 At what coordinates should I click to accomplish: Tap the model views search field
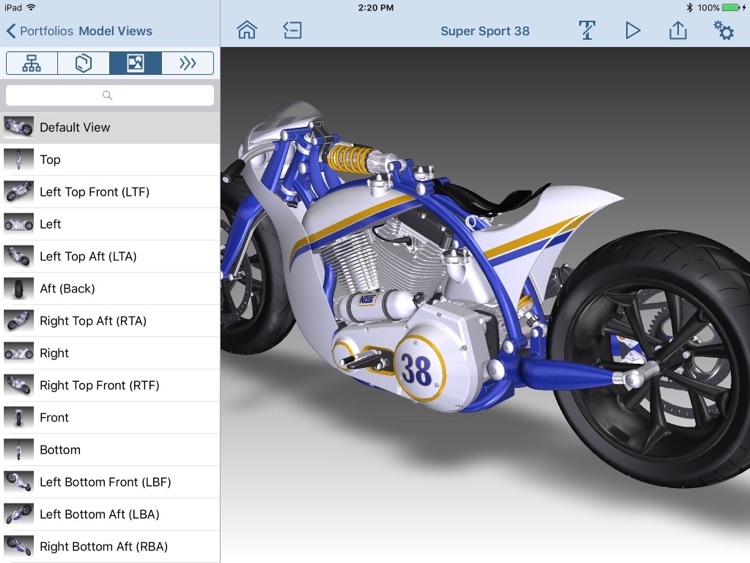[x=110, y=95]
